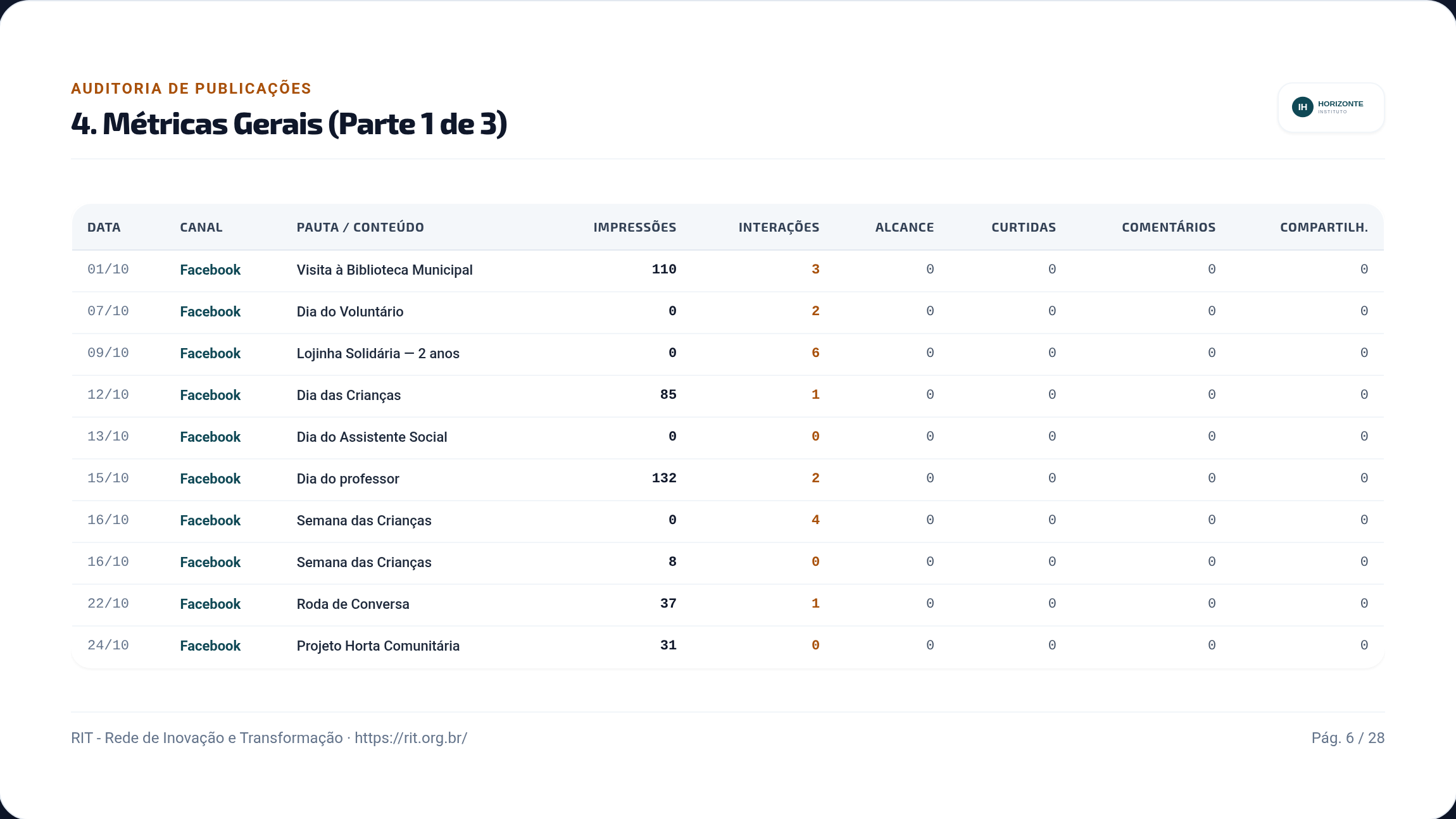Select the Dia do professor entry

point(348,478)
